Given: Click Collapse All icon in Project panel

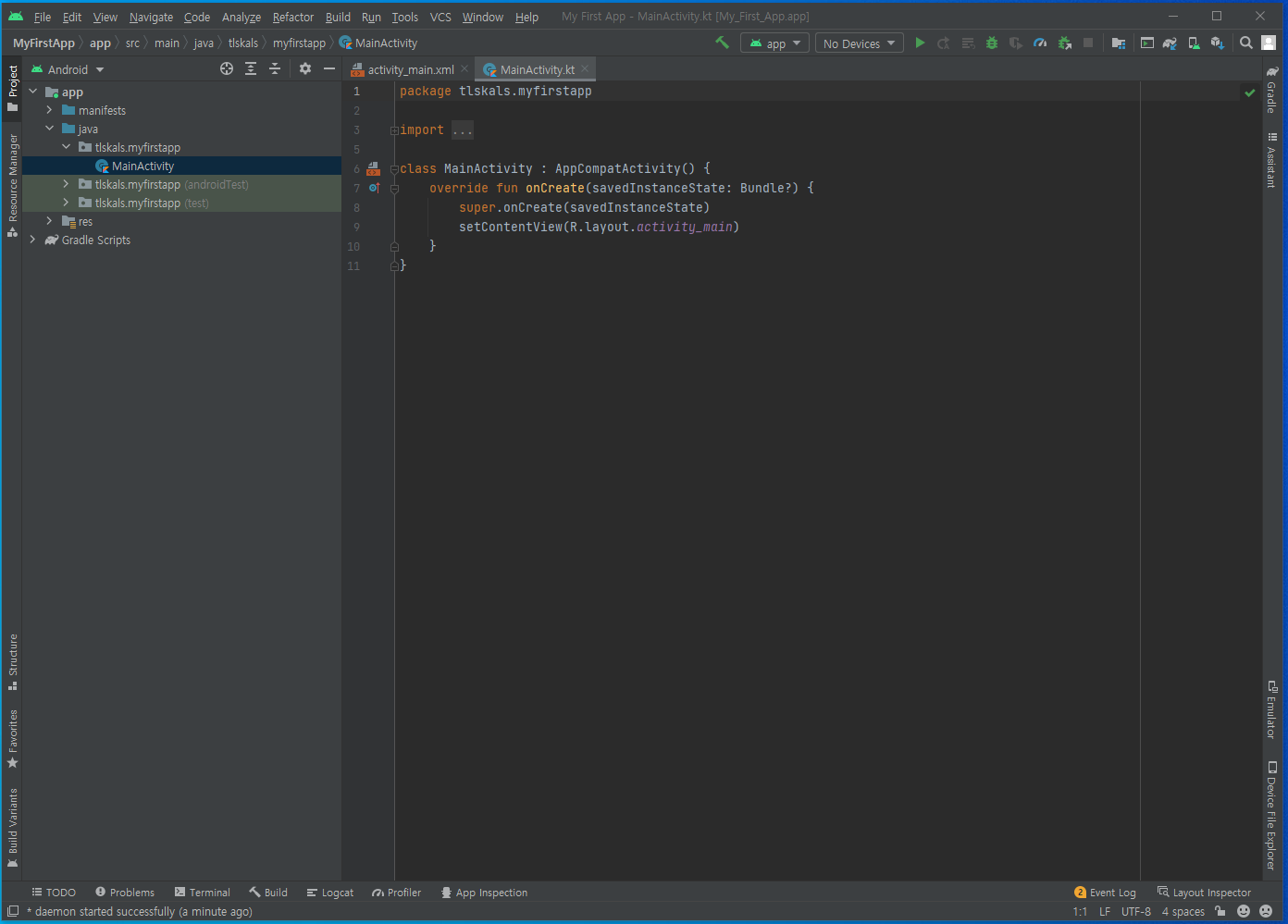Looking at the screenshot, I should (275, 68).
